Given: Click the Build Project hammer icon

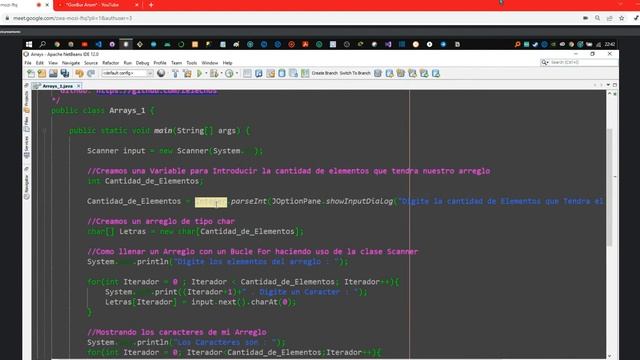Looking at the screenshot, I should tap(176, 73).
